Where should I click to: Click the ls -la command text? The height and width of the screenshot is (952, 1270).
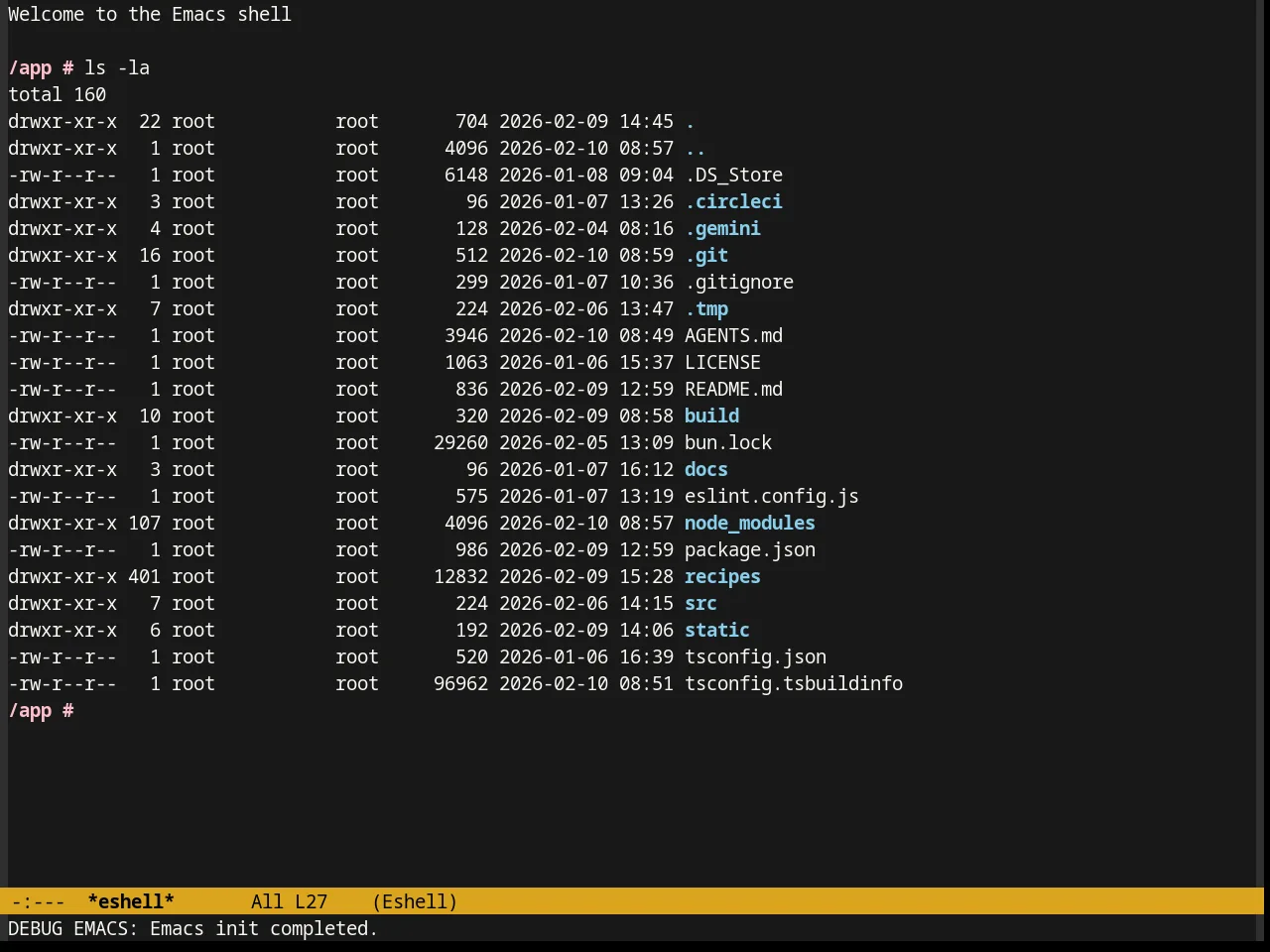tap(117, 67)
